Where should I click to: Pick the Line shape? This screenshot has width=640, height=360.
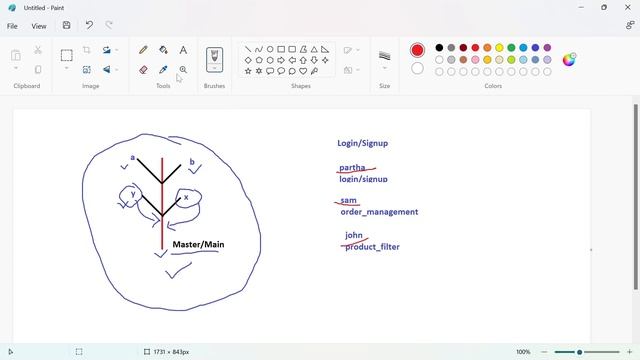tap(248, 49)
